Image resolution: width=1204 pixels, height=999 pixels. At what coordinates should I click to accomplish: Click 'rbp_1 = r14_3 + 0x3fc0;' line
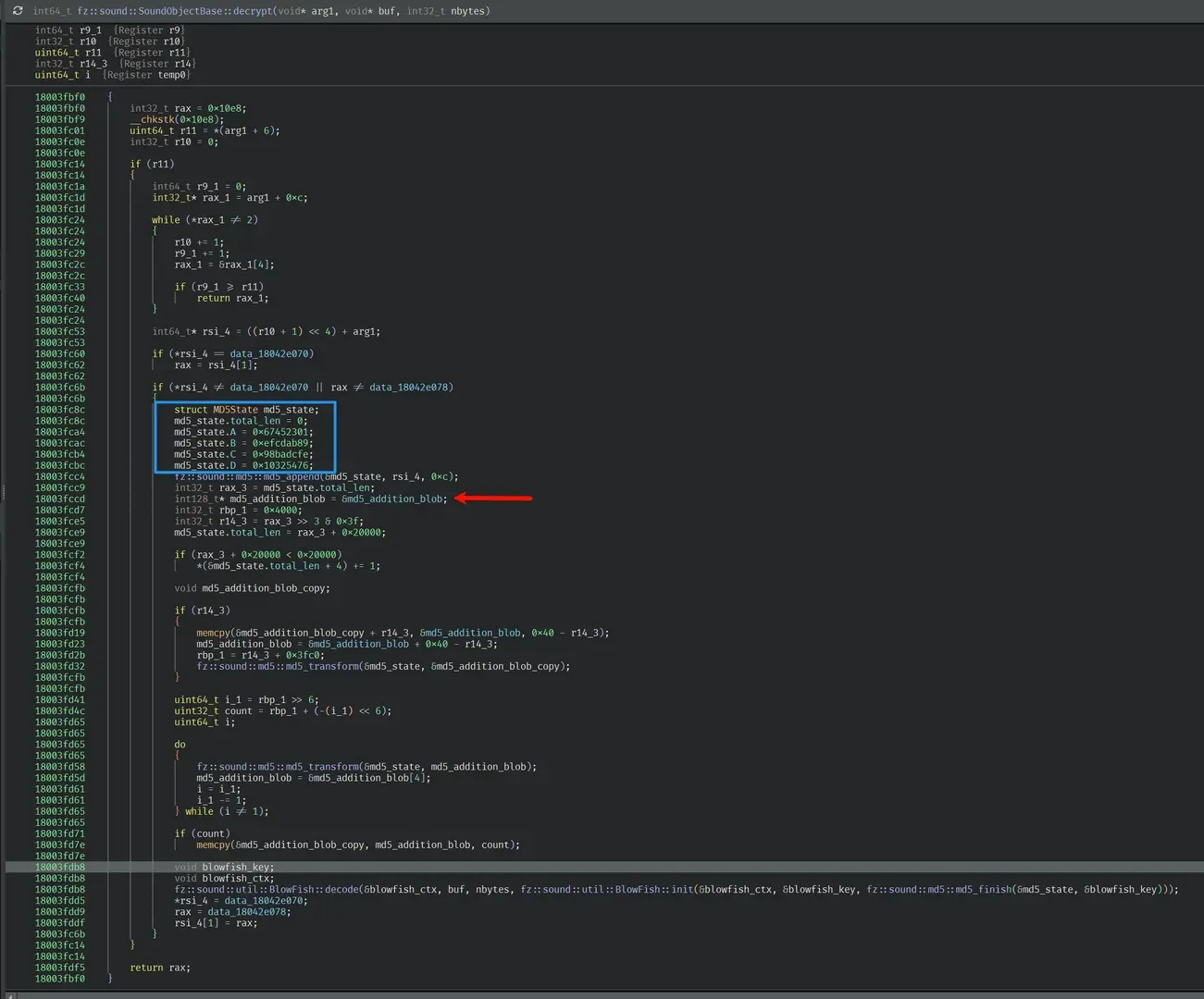[x=260, y=655]
